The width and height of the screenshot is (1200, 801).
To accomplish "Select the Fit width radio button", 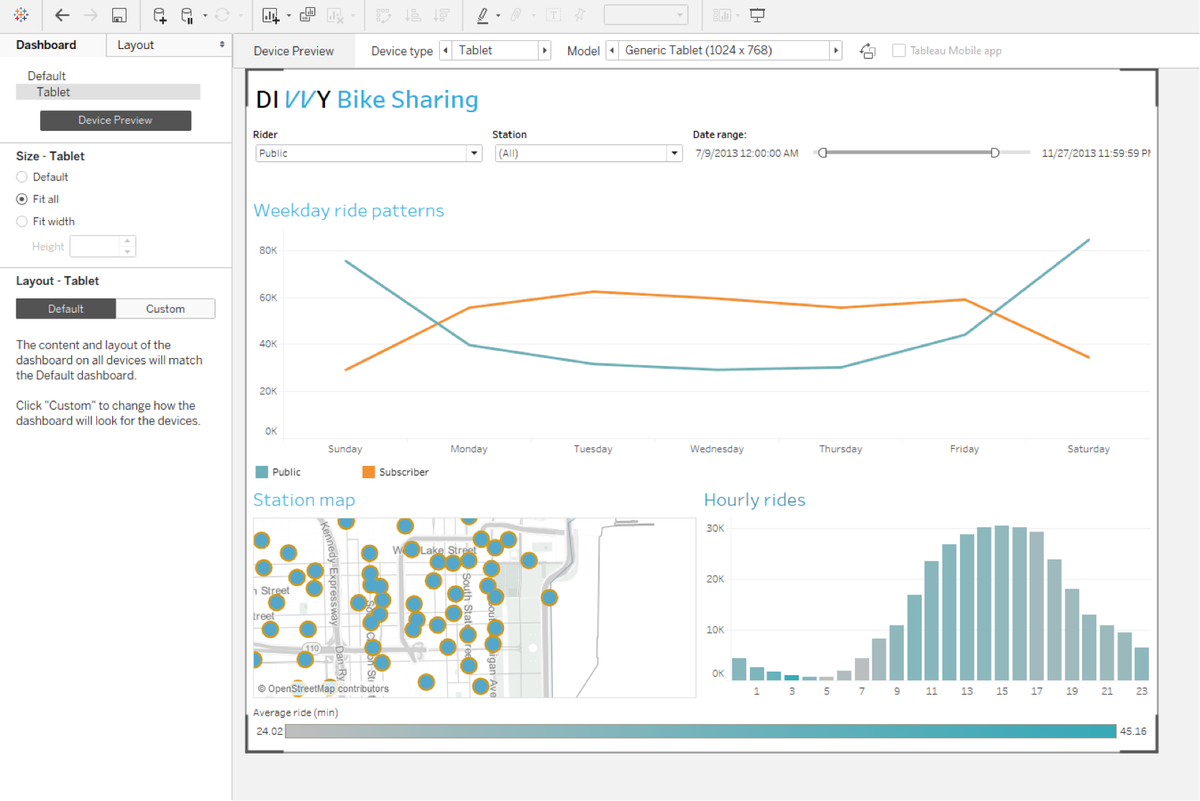I will pyautogui.click(x=22, y=221).
